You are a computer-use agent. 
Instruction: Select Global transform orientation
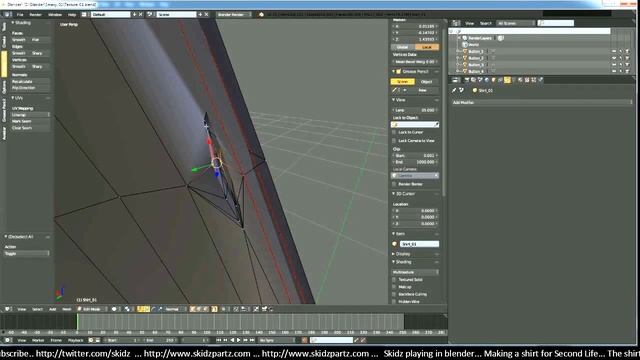(402, 47)
